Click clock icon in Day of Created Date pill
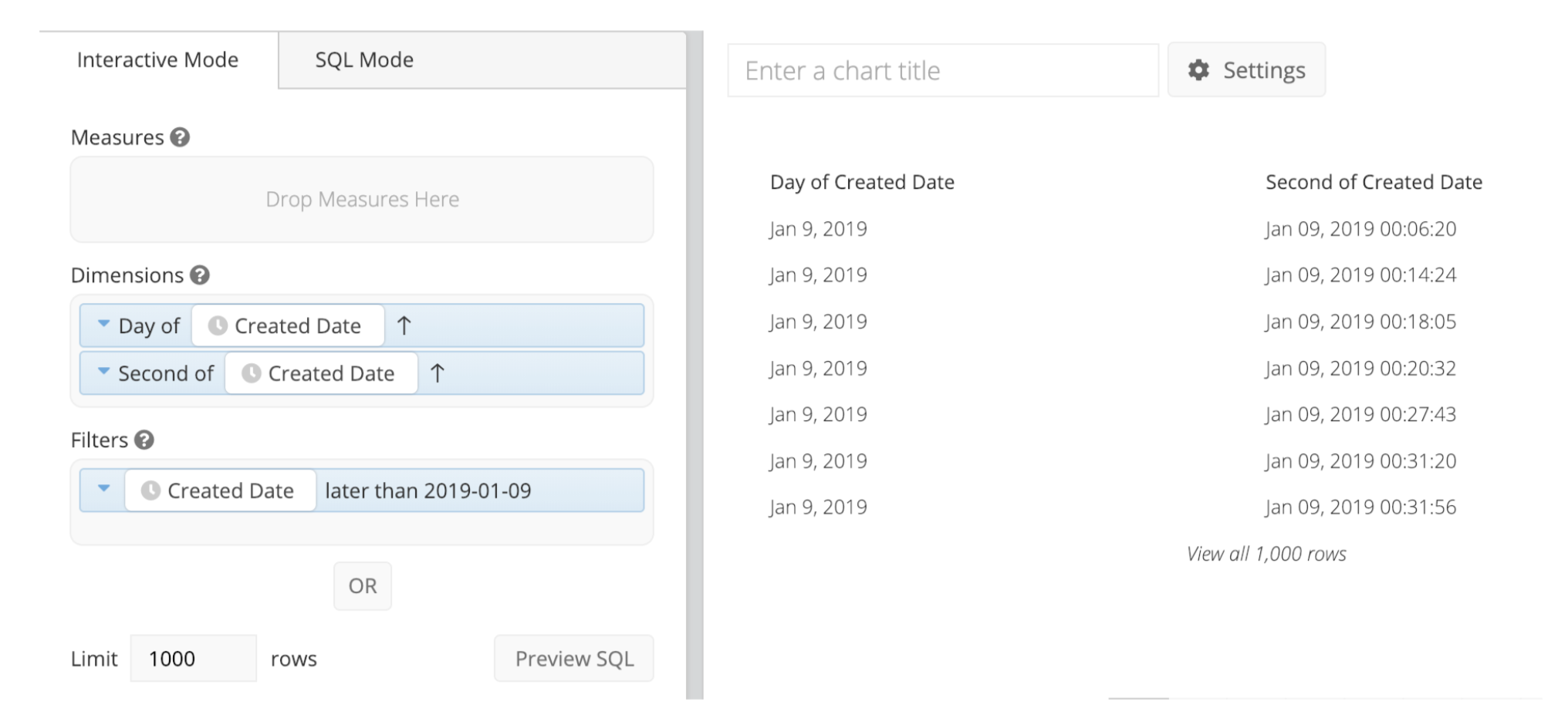 tap(218, 325)
